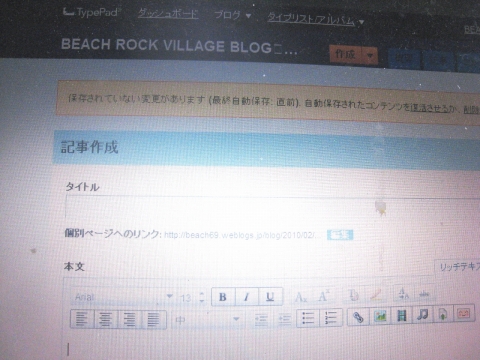Toggle underline formatting with the U button
The image size is (480, 360).
[270, 296]
